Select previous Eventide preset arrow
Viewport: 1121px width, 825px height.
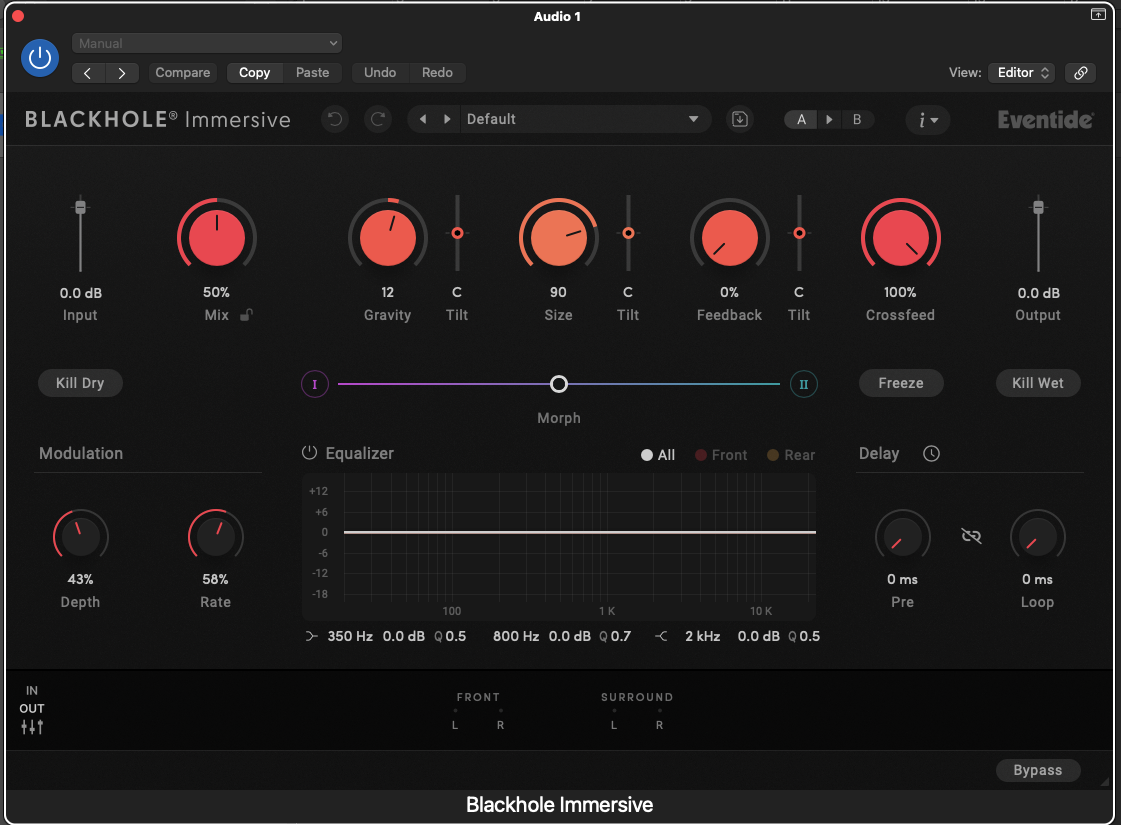(423, 119)
